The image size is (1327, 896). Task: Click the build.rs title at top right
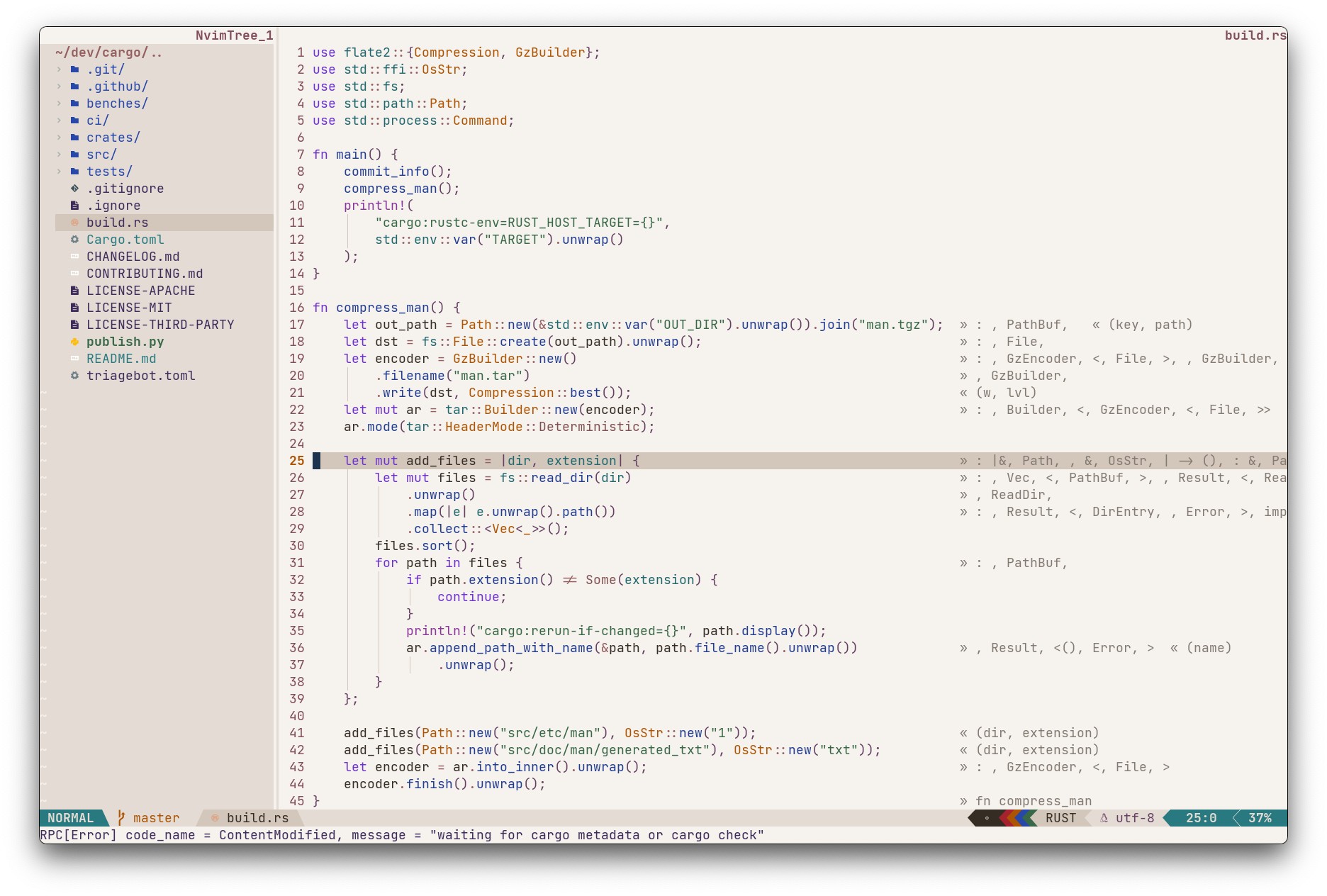coord(1254,35)
